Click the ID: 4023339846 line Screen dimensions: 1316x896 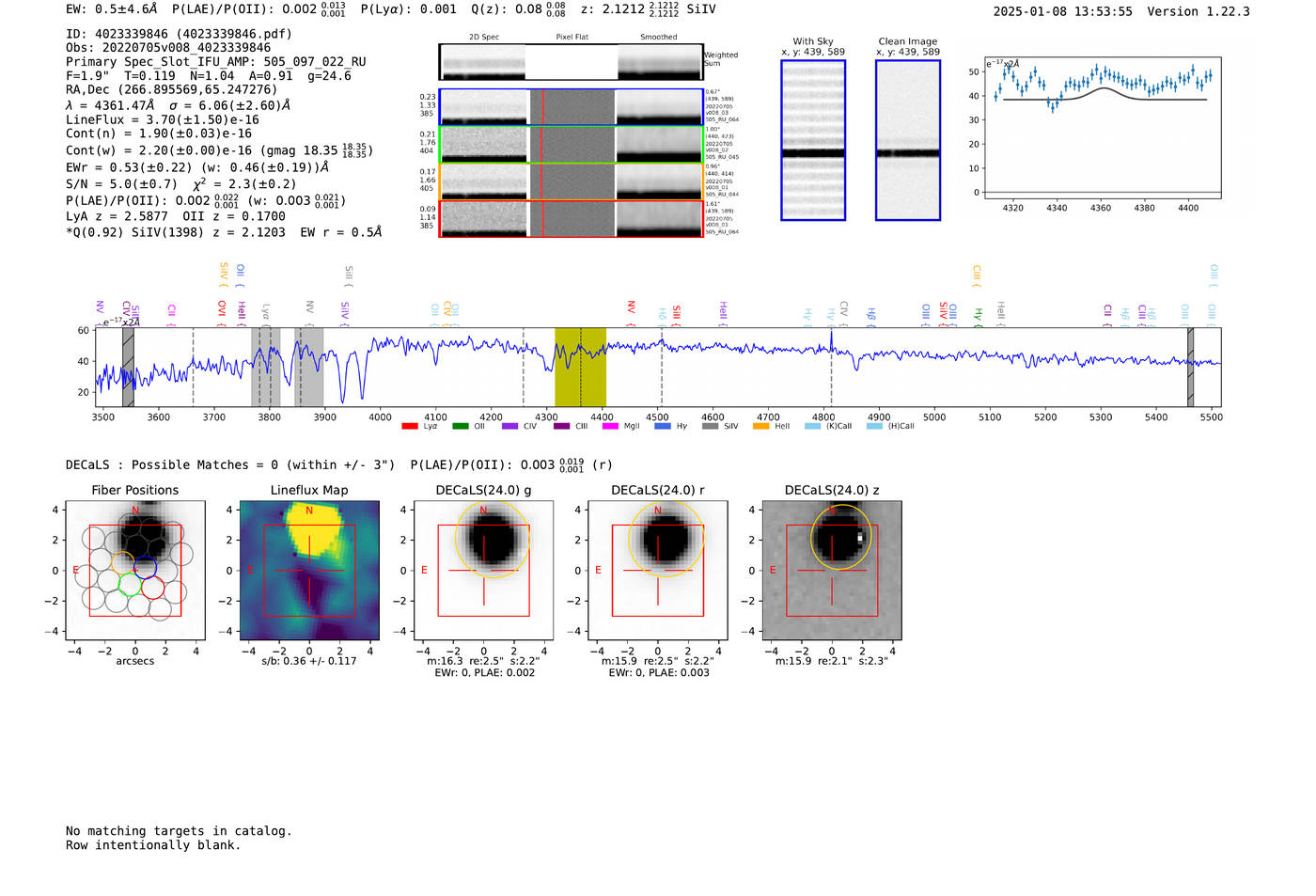[x=179, y=34]
